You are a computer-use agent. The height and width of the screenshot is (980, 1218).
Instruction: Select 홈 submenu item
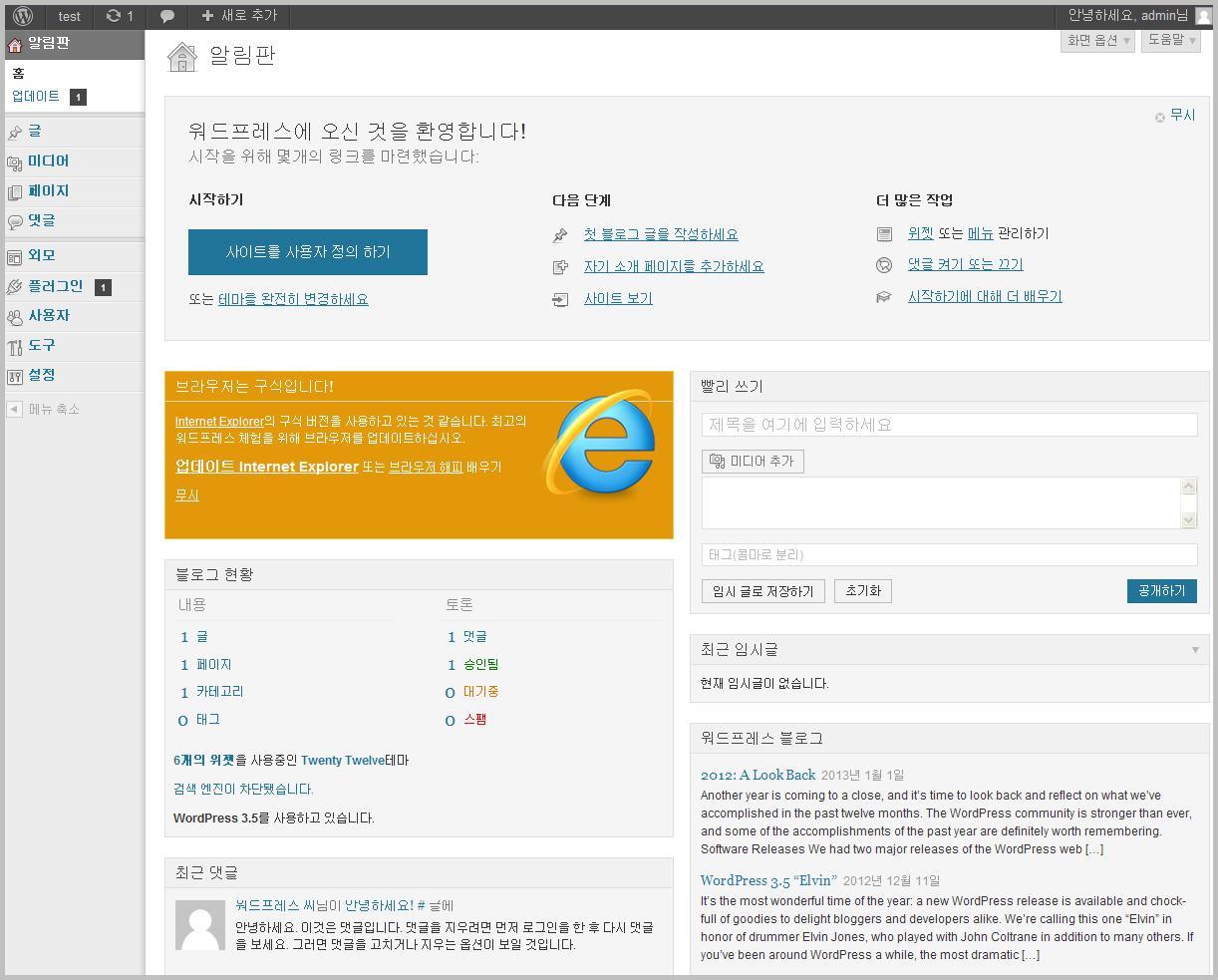18,74
